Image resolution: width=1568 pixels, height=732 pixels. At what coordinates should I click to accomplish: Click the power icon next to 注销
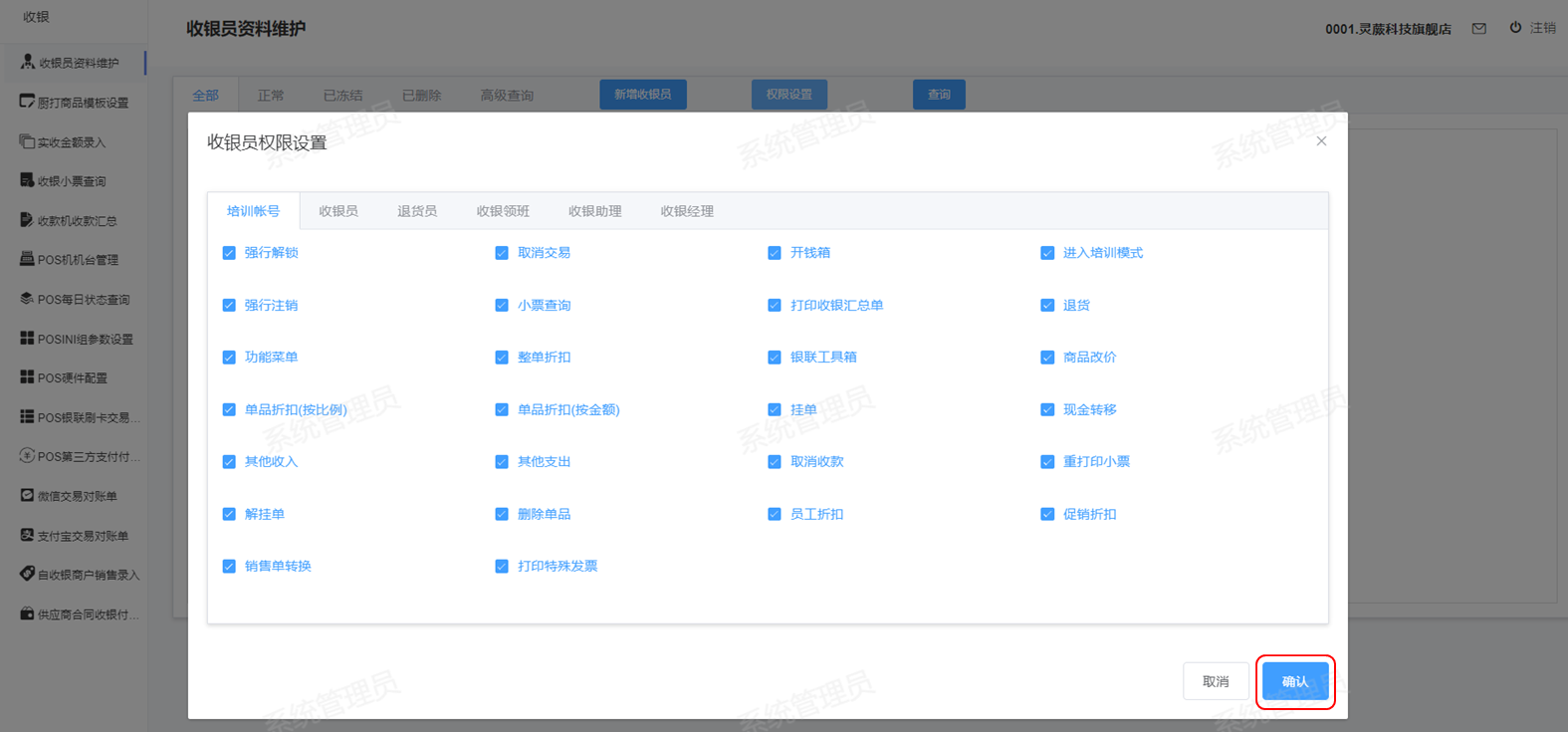click(x=1514, y=28)
